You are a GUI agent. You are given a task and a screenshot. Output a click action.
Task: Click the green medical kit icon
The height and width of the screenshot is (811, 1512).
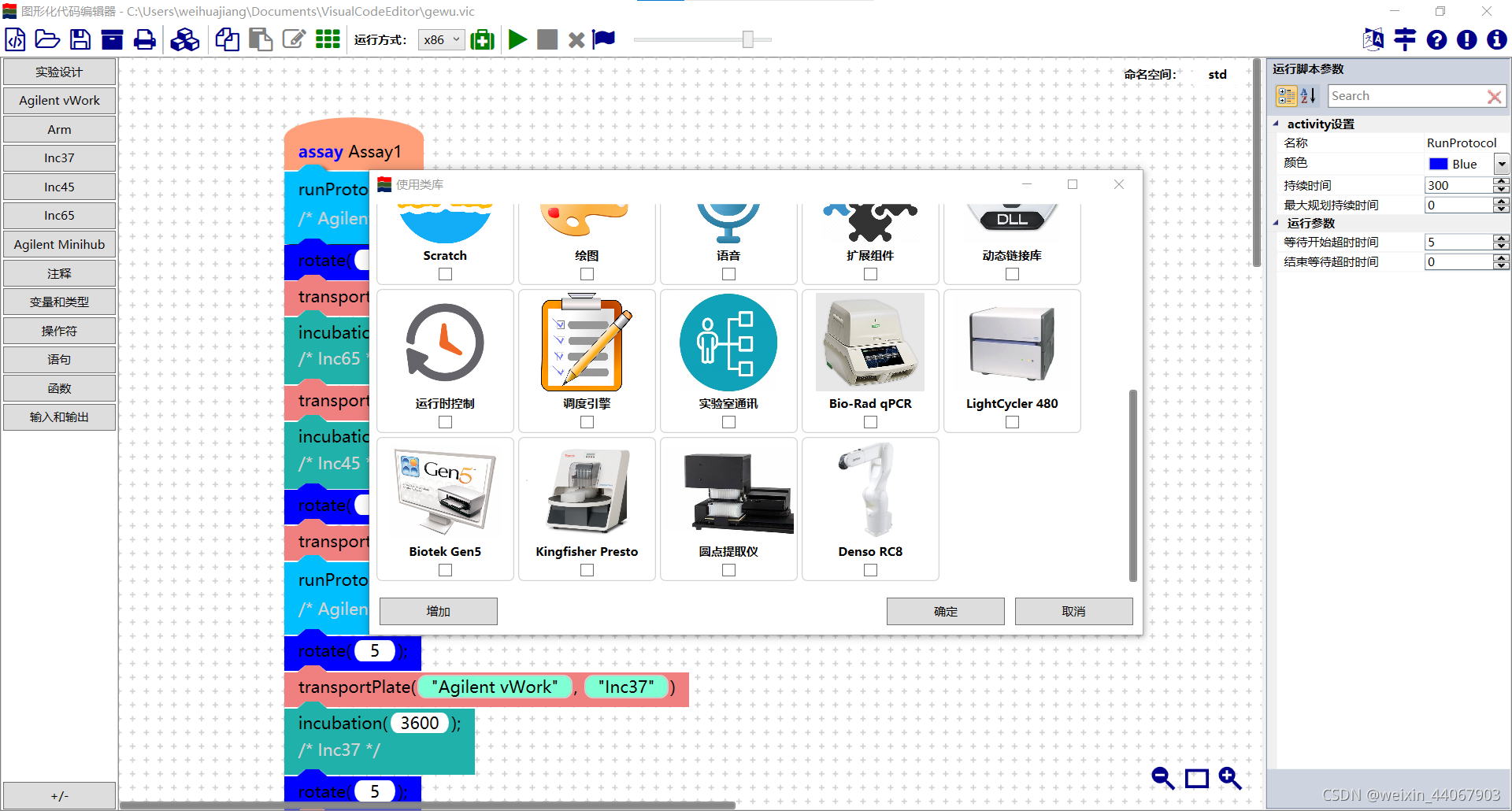coord(482,39)
